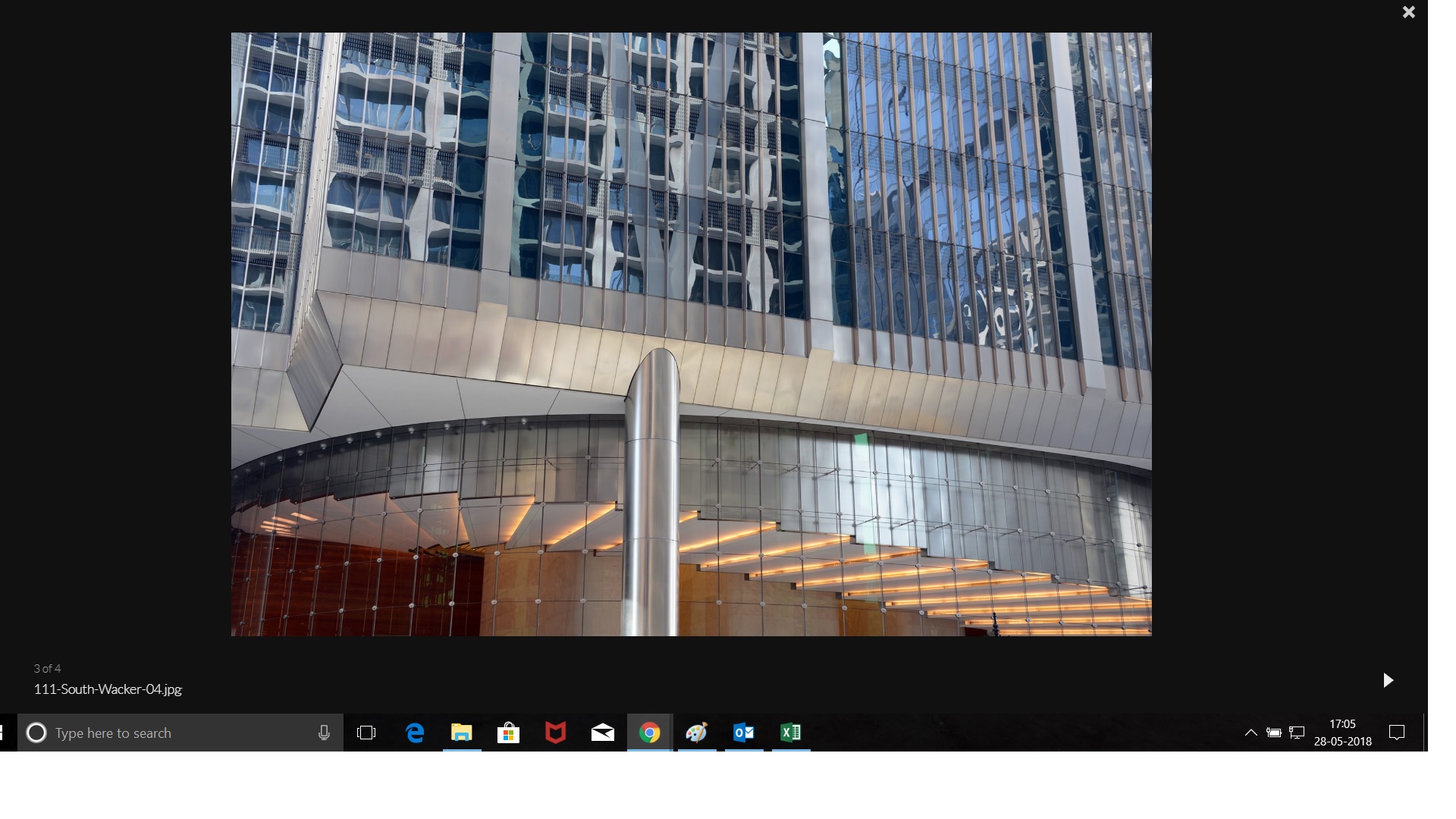Switch to the Excel window
Image resolution: width=1456 pixels, height=819 pixels.
790,733
